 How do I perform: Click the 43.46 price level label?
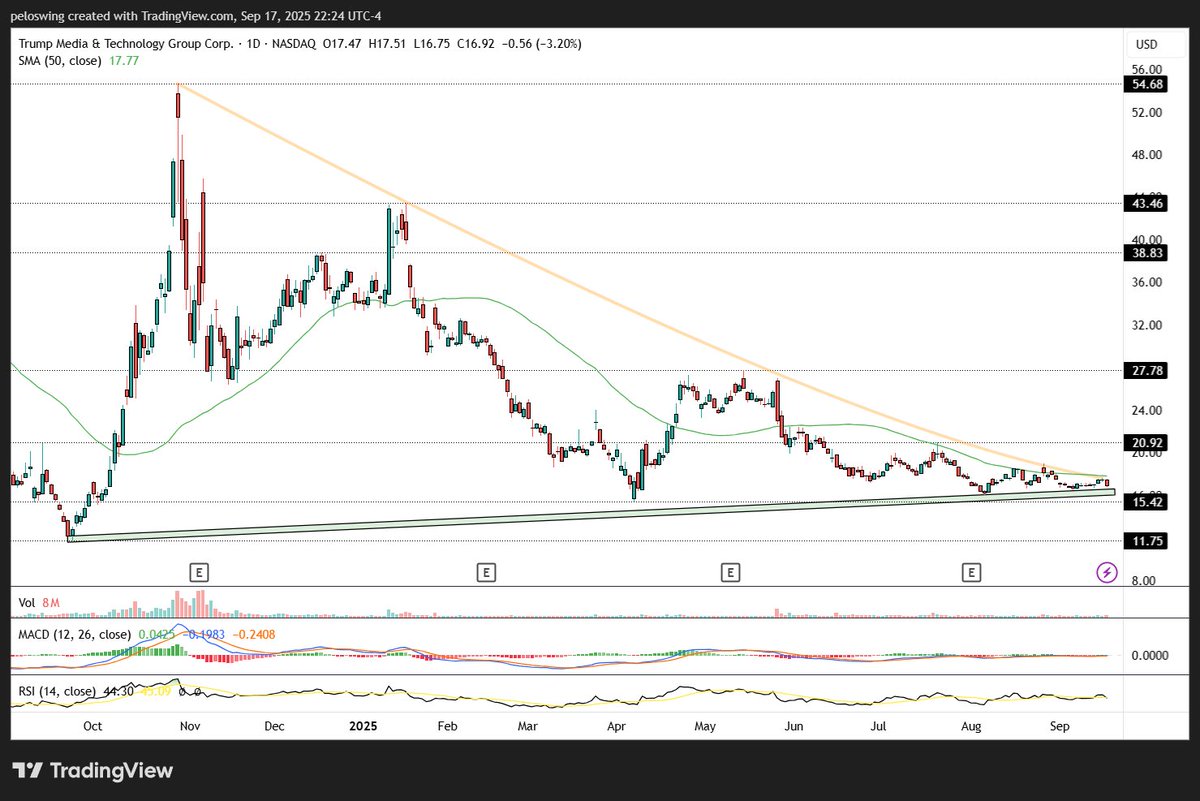pos(1147,203)
